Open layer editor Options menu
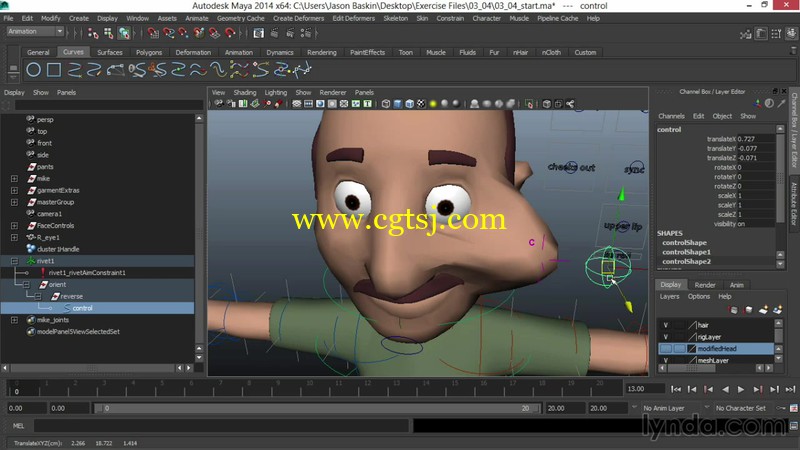The width and height of the screenshot is (800, 450). pyautogui.click(x=698, y=296)
